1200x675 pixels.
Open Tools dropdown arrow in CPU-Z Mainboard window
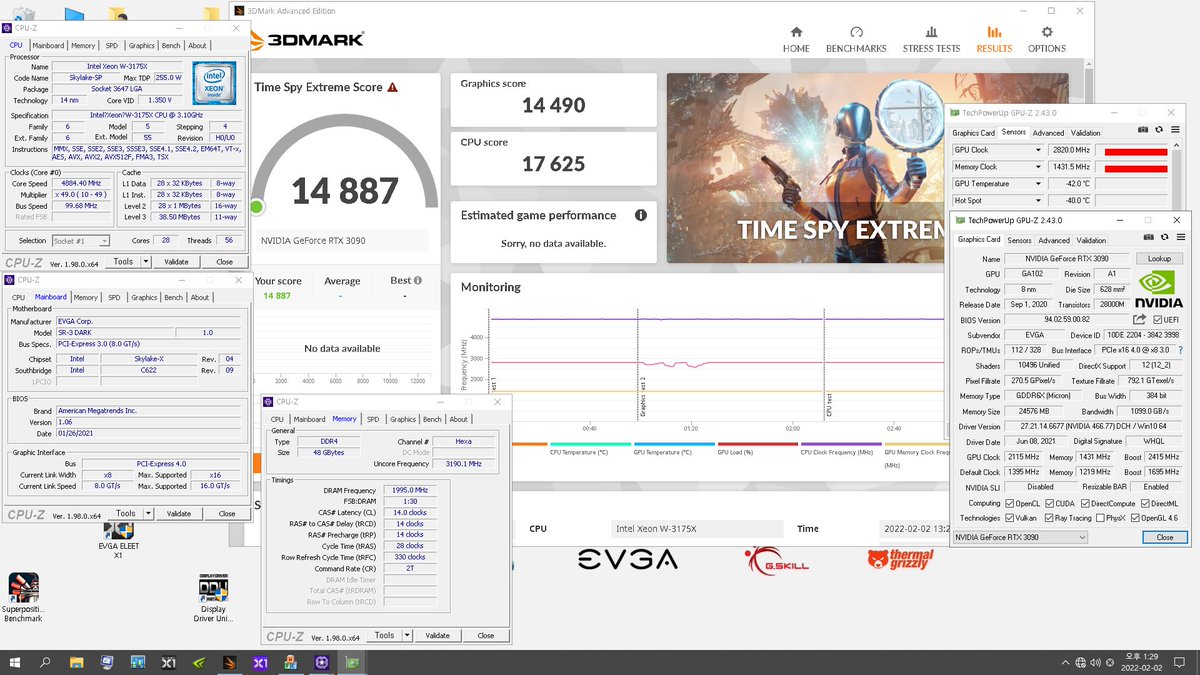pyautogui.click(x=148, y=514)
